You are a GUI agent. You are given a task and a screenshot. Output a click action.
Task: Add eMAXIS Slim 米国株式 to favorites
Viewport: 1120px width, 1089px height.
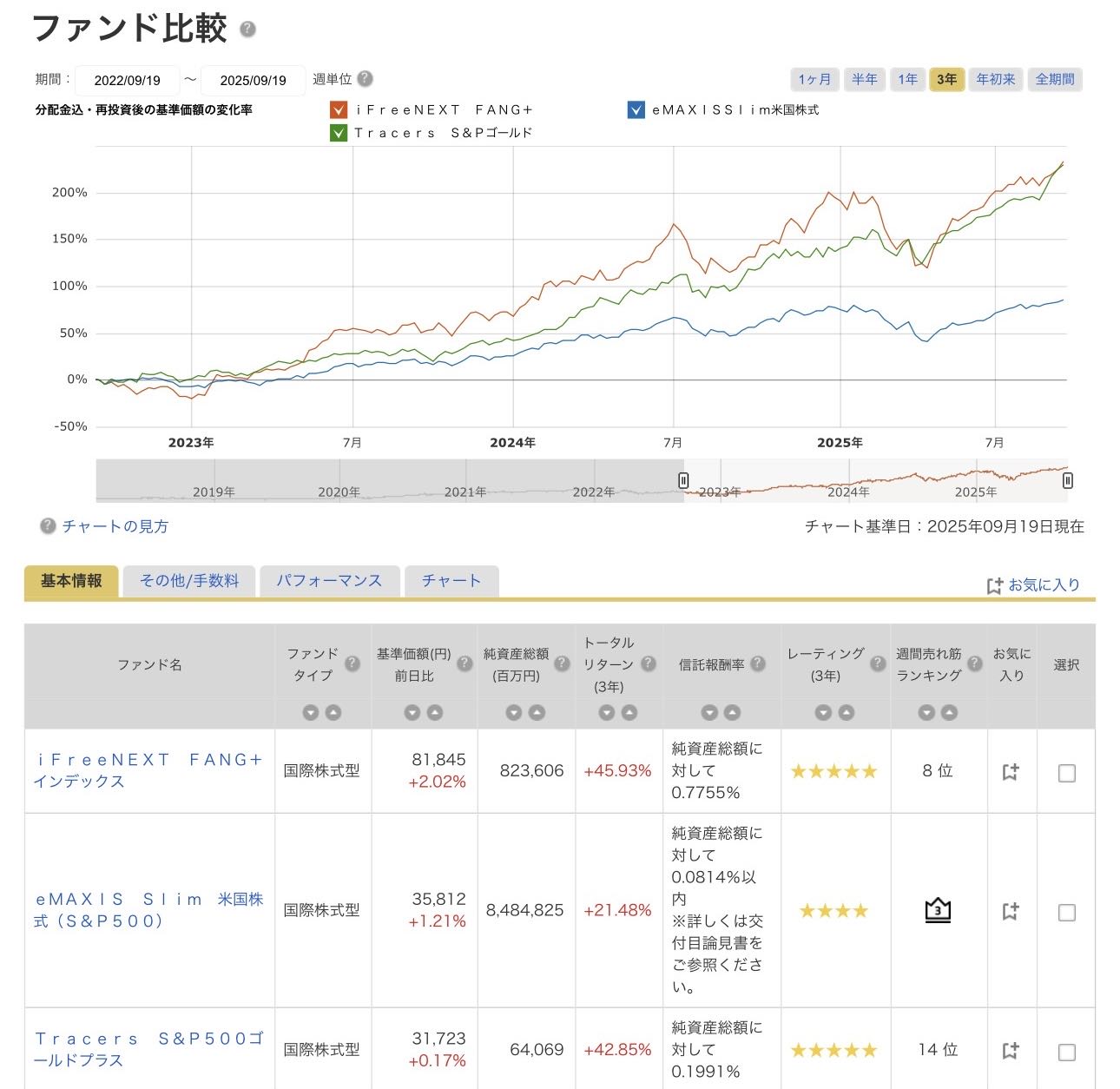coord(1010,912)
